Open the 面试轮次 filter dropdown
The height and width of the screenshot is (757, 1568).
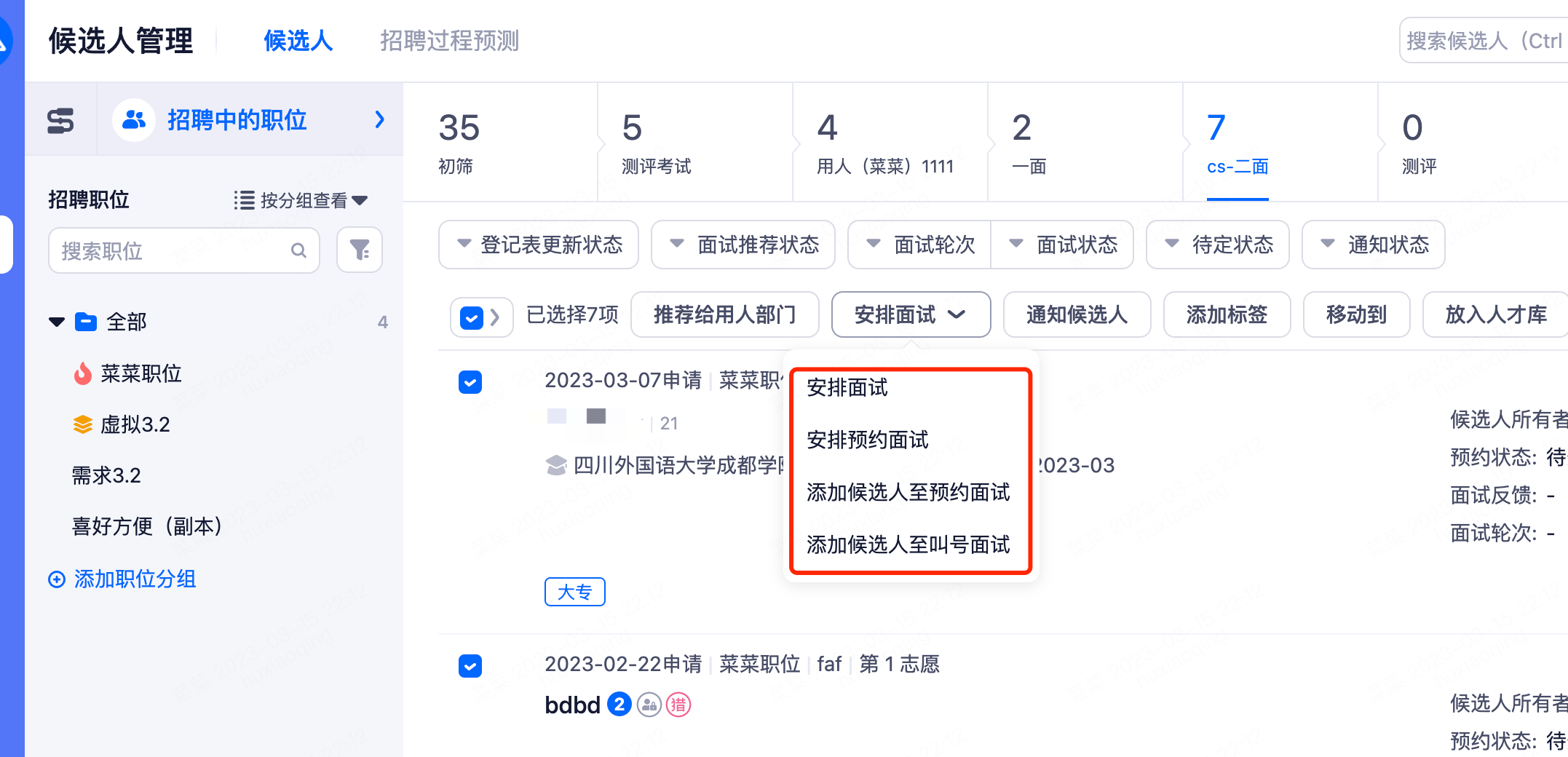(920, 245)
